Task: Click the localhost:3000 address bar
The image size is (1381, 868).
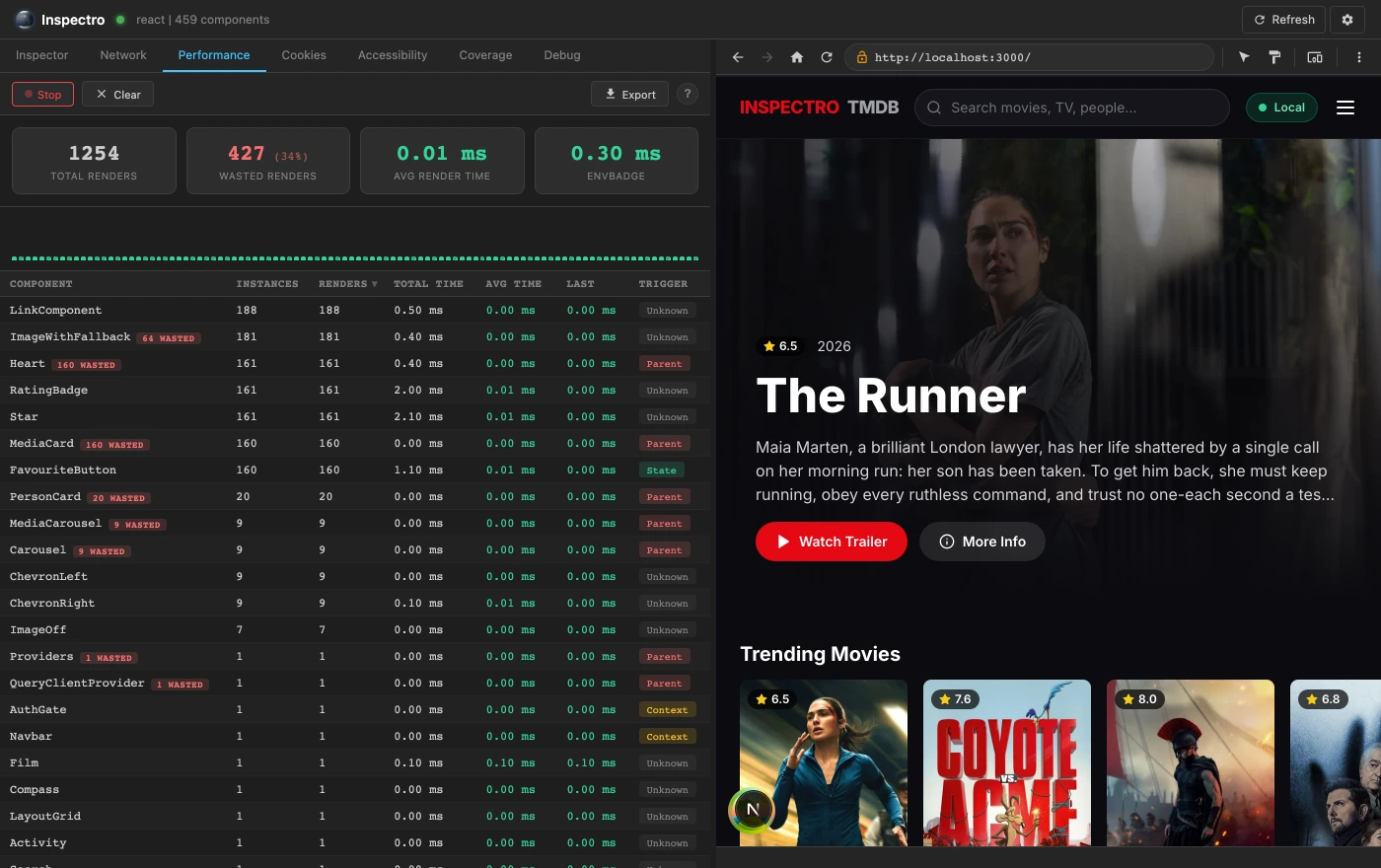Action: pos(1030,57)
